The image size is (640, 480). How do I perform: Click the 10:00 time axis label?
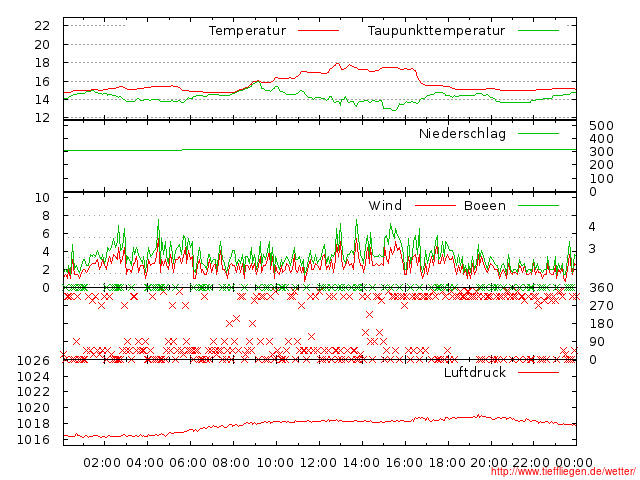[275, 463]
